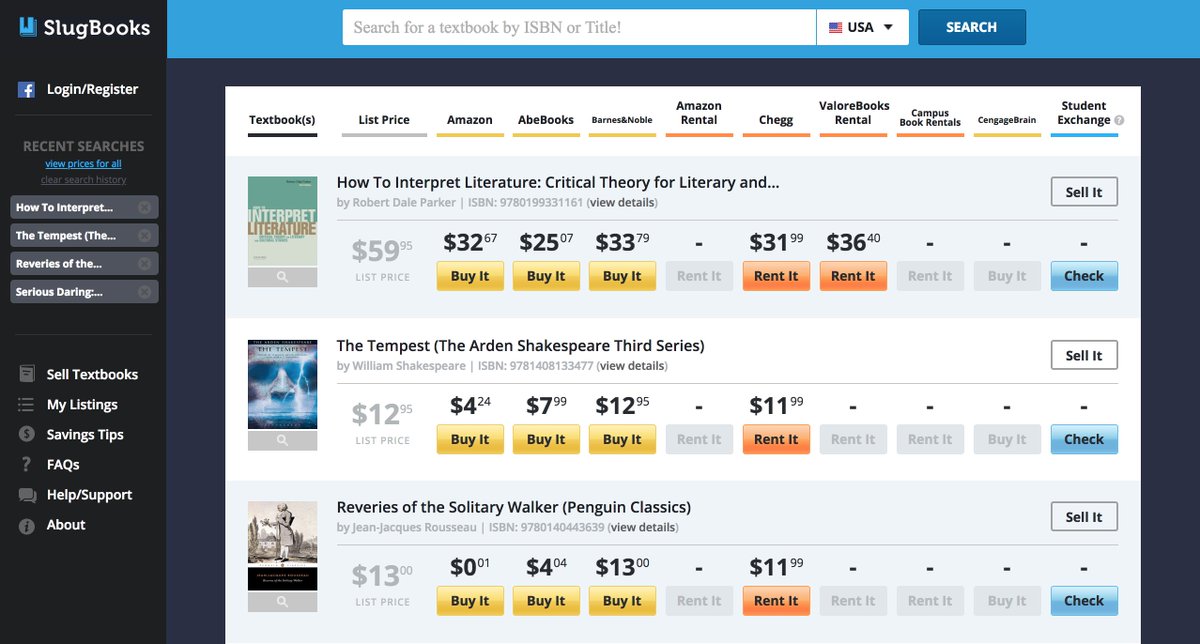Rent How To Interpret Literature from ValoreBooks $36.40
1200x644 pixels.
[x=853, y=276]
